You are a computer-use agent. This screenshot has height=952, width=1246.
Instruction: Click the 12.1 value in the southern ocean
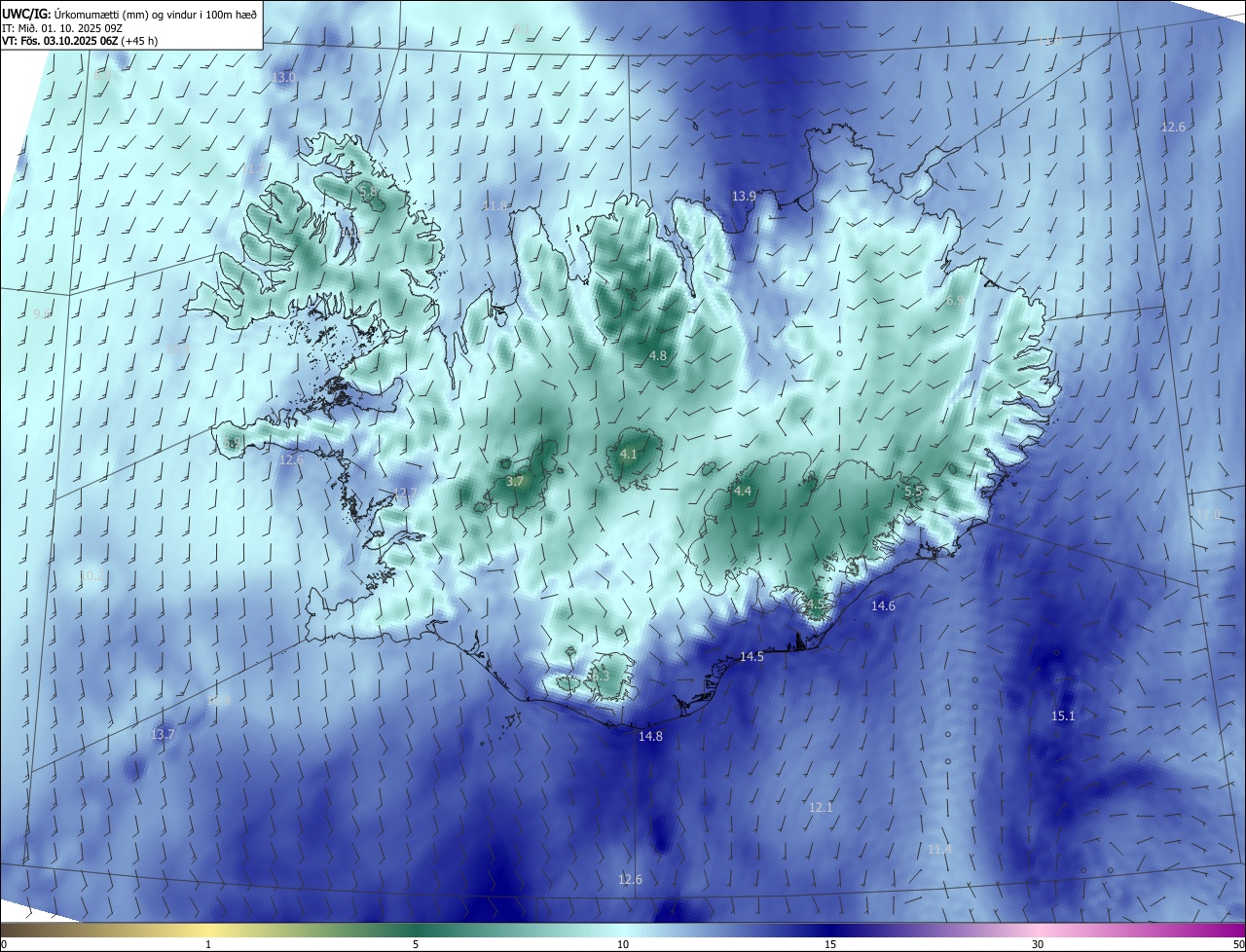821,808
